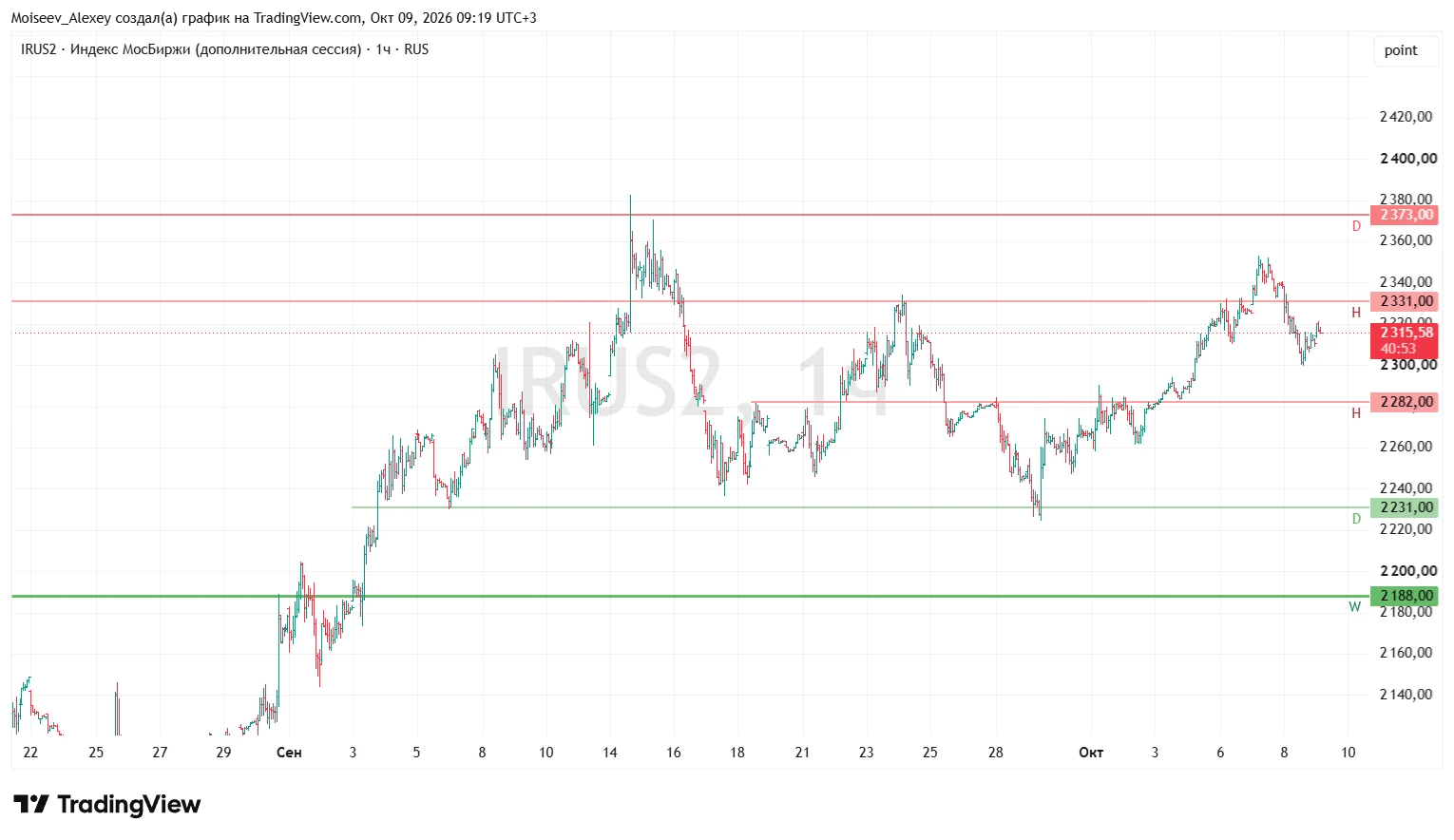The height and width of the screenshot is (840, 1454).
Task: Click the 'Сен' month label on time axis
Action: pyautogui.click(x=289, y=753)
